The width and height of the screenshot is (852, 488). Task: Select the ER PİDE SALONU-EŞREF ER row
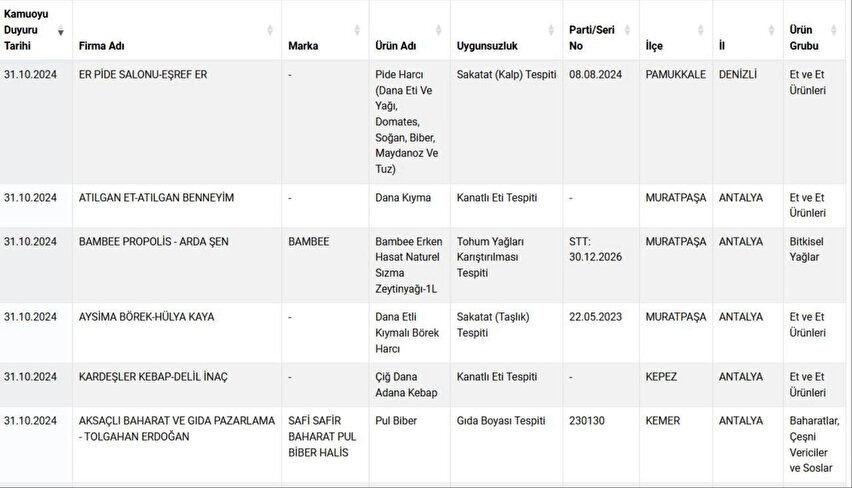click(x=426, y=122)
